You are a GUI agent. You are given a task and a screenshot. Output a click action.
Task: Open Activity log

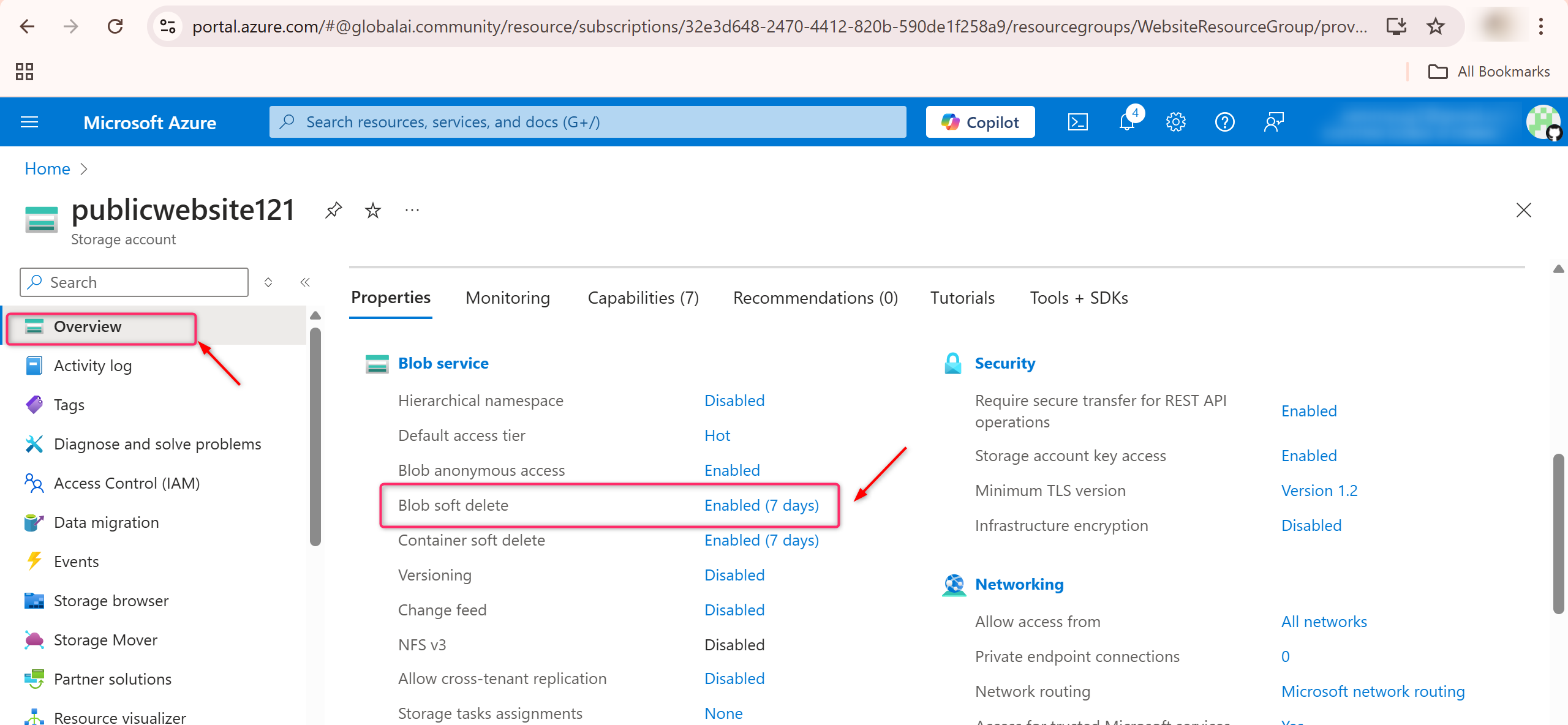[92, 366]
